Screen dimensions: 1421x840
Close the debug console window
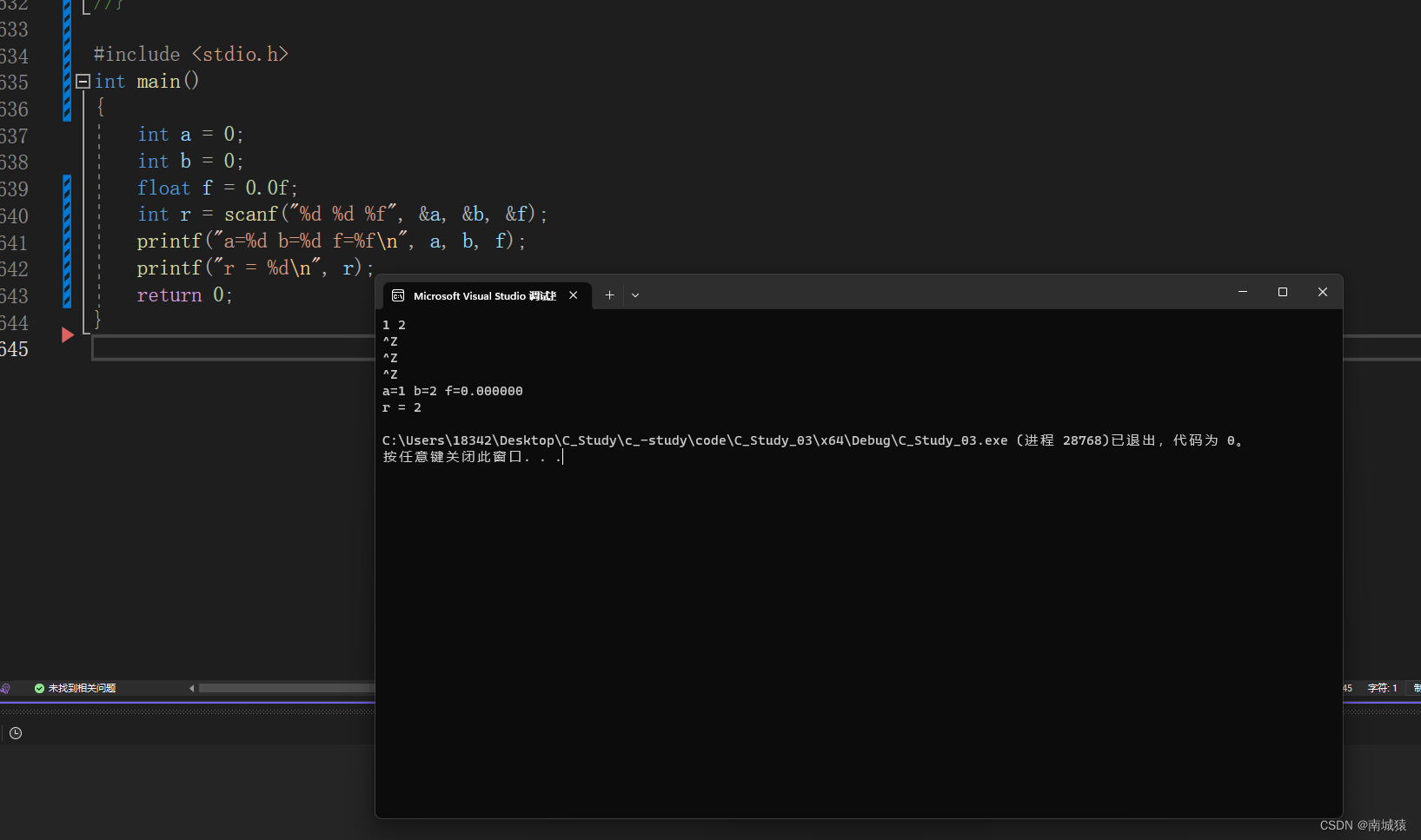click(1323, 292)
